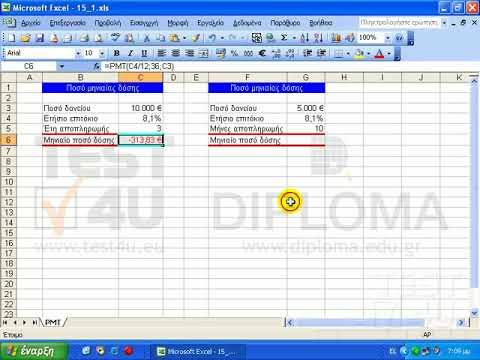Screen dimensions: 480x360
Task: Apply Euro currency style
Action: [x=262, y=53]
